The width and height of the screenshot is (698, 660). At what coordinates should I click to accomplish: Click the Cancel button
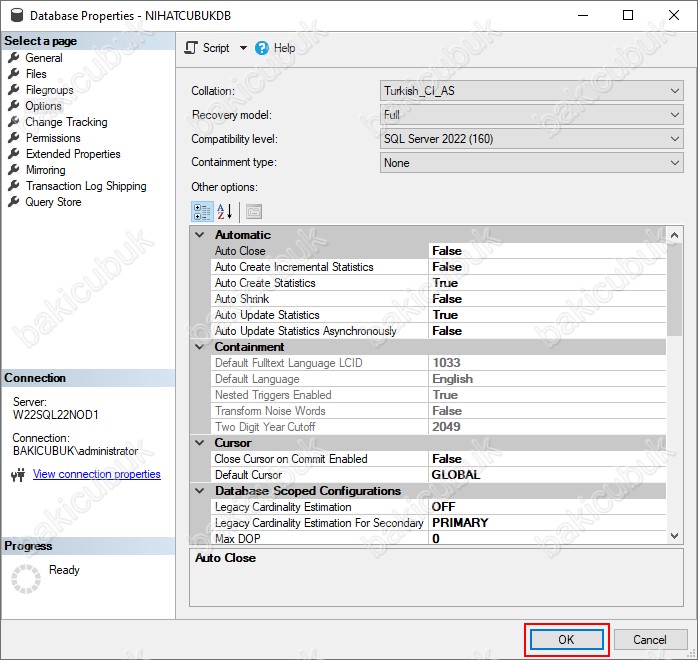[x=650, y=640]
